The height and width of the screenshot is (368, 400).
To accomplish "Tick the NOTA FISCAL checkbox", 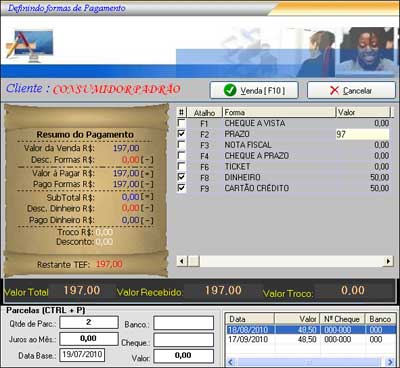I will click(181, 144).
